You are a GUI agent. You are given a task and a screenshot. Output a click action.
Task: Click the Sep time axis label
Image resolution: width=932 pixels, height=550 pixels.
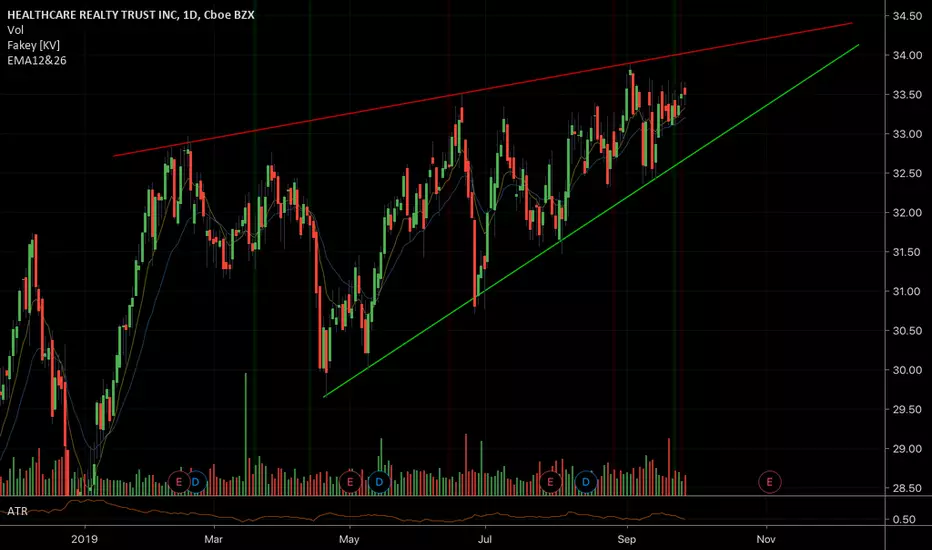[x=626, y=539]
